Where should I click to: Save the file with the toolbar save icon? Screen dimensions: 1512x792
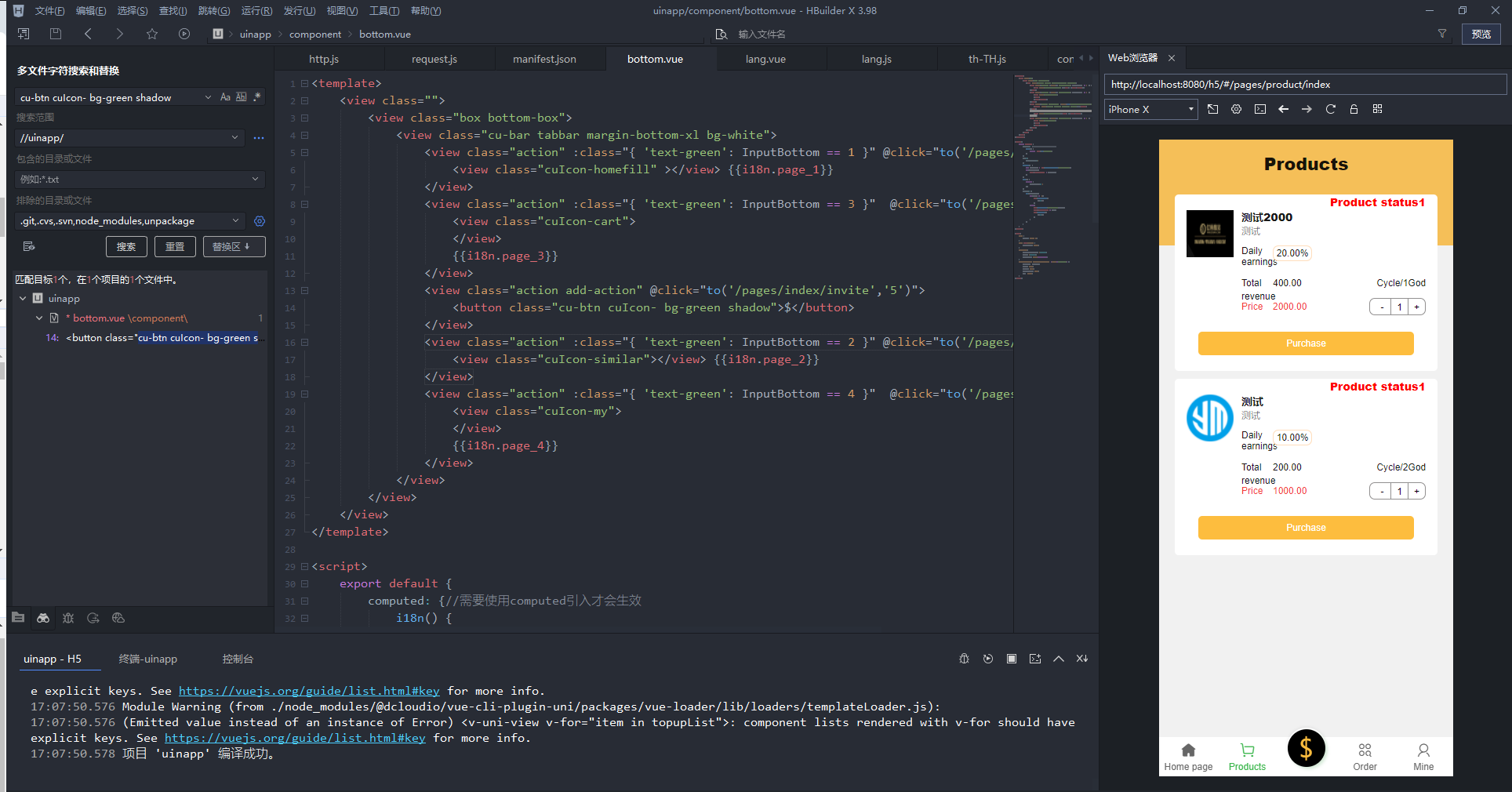point(56,34)
